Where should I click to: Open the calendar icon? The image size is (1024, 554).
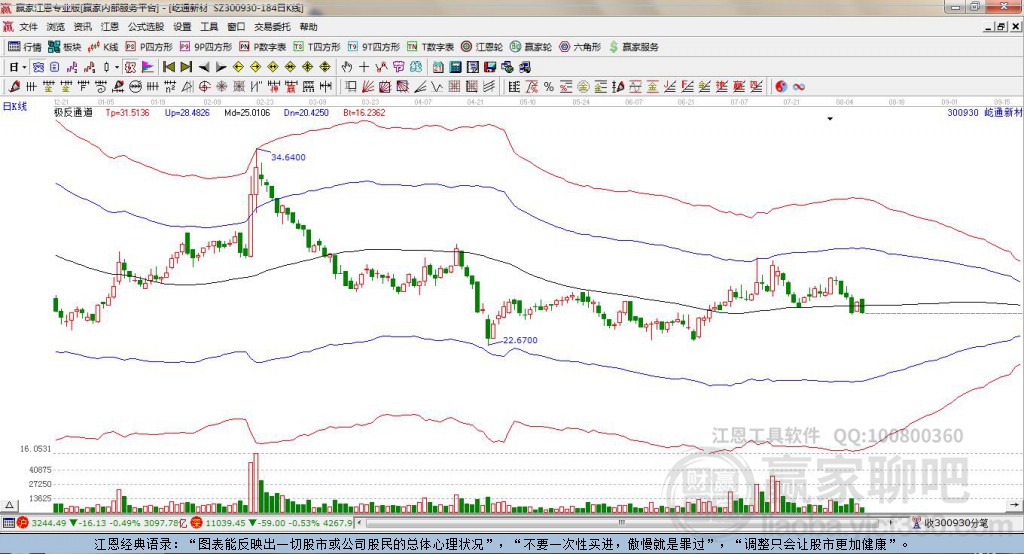(x=438, y=67)
